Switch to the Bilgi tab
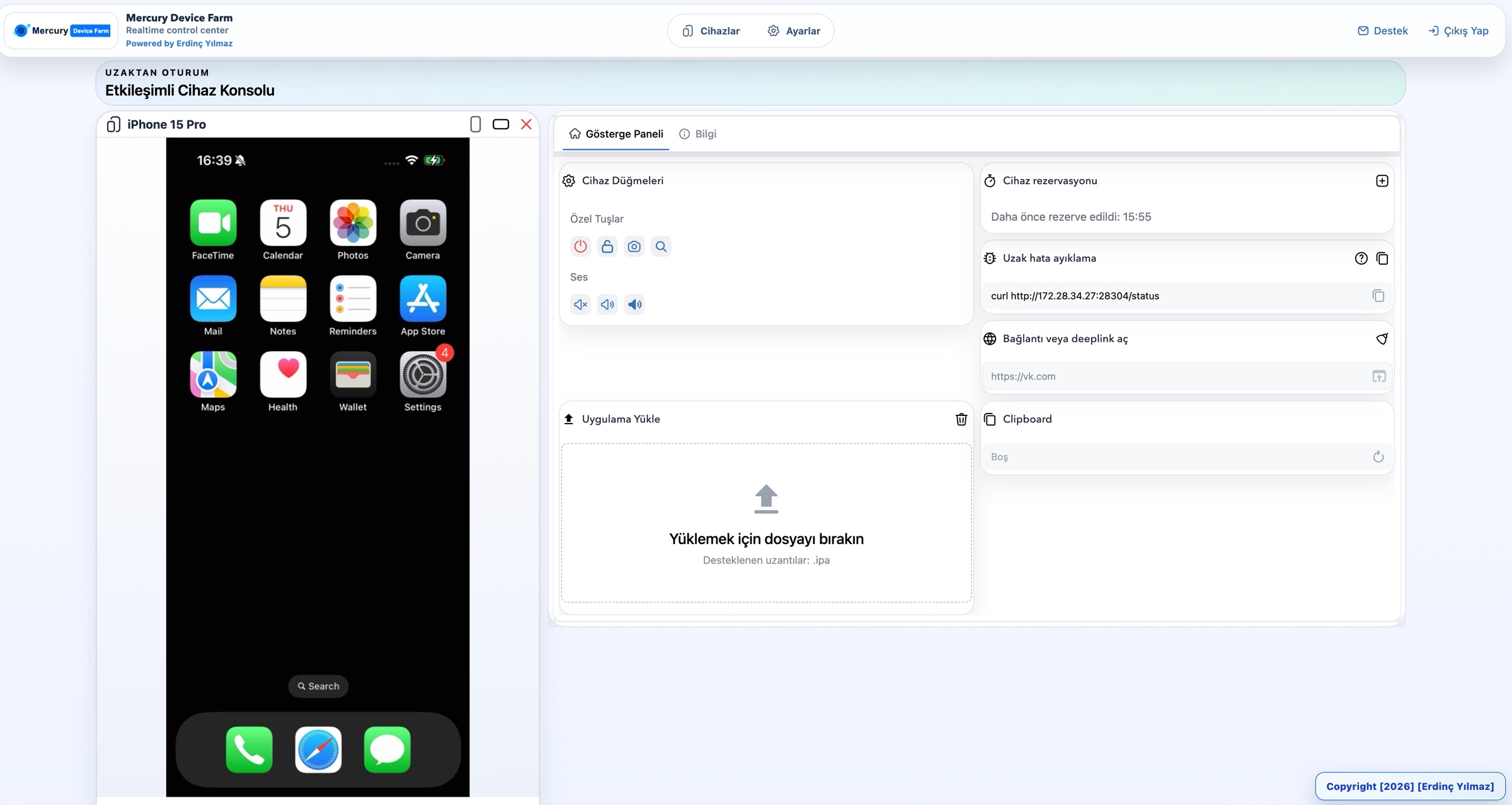 click(x=698, y=134)
